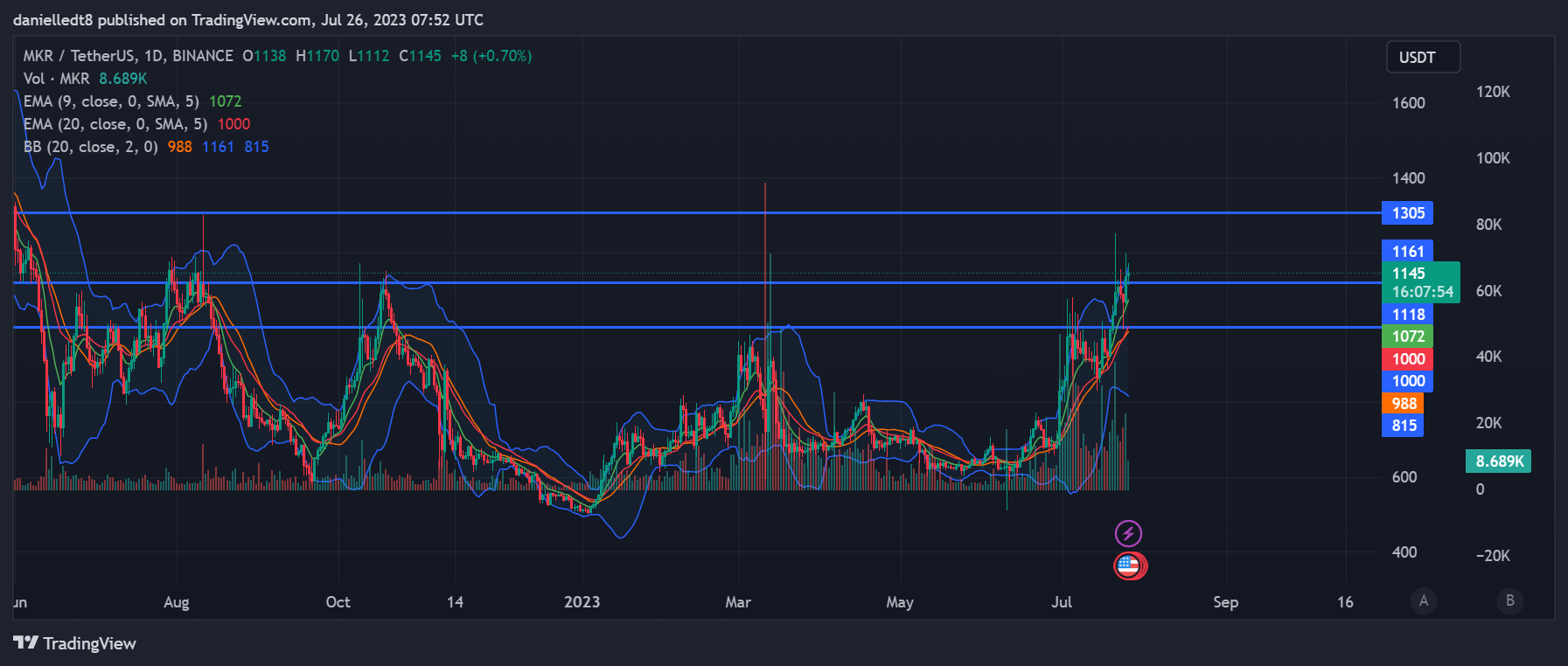Click the 1161 BB upper value in legend
The width and height of the screenshot is (1568, 666).
218,147
